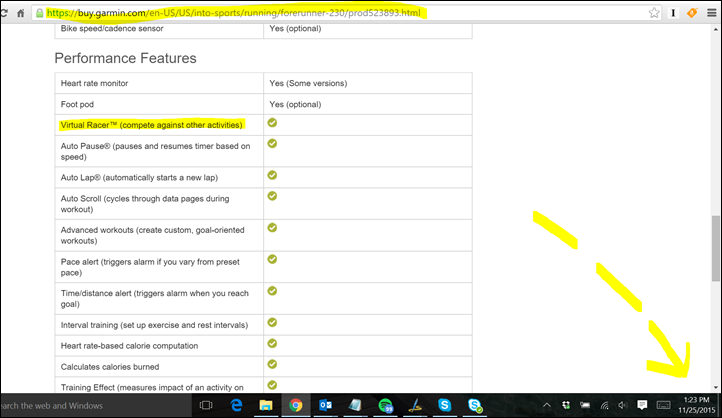
Task: Open the pen-shaped app on the taskbar
Action: [415, 406]
